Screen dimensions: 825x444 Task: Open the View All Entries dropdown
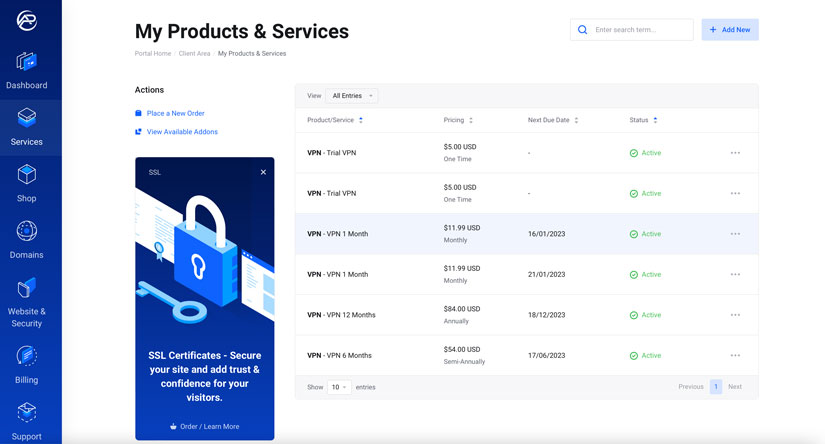[352, 96]
